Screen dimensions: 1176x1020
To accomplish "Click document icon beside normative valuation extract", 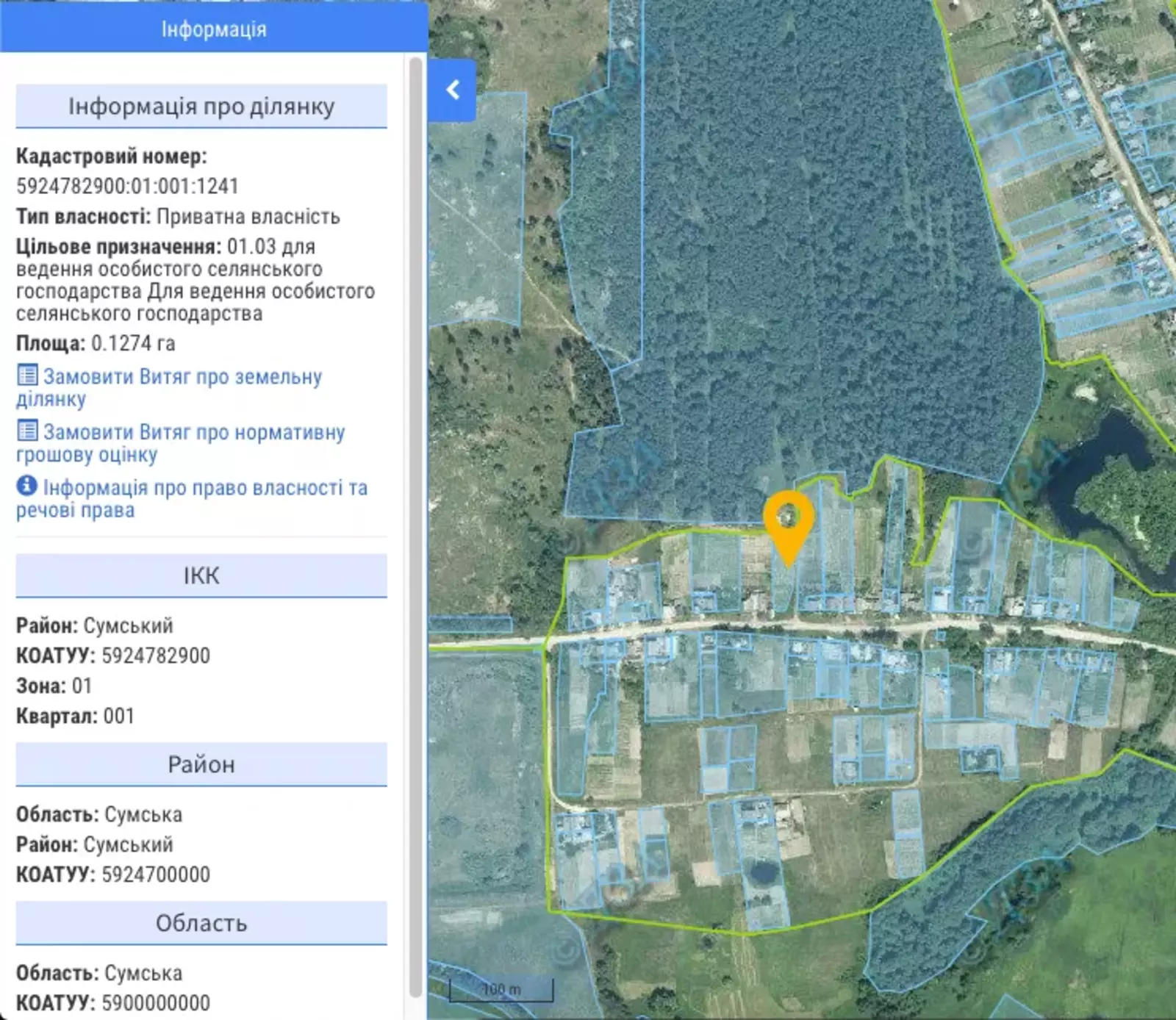I will [27, 431].
